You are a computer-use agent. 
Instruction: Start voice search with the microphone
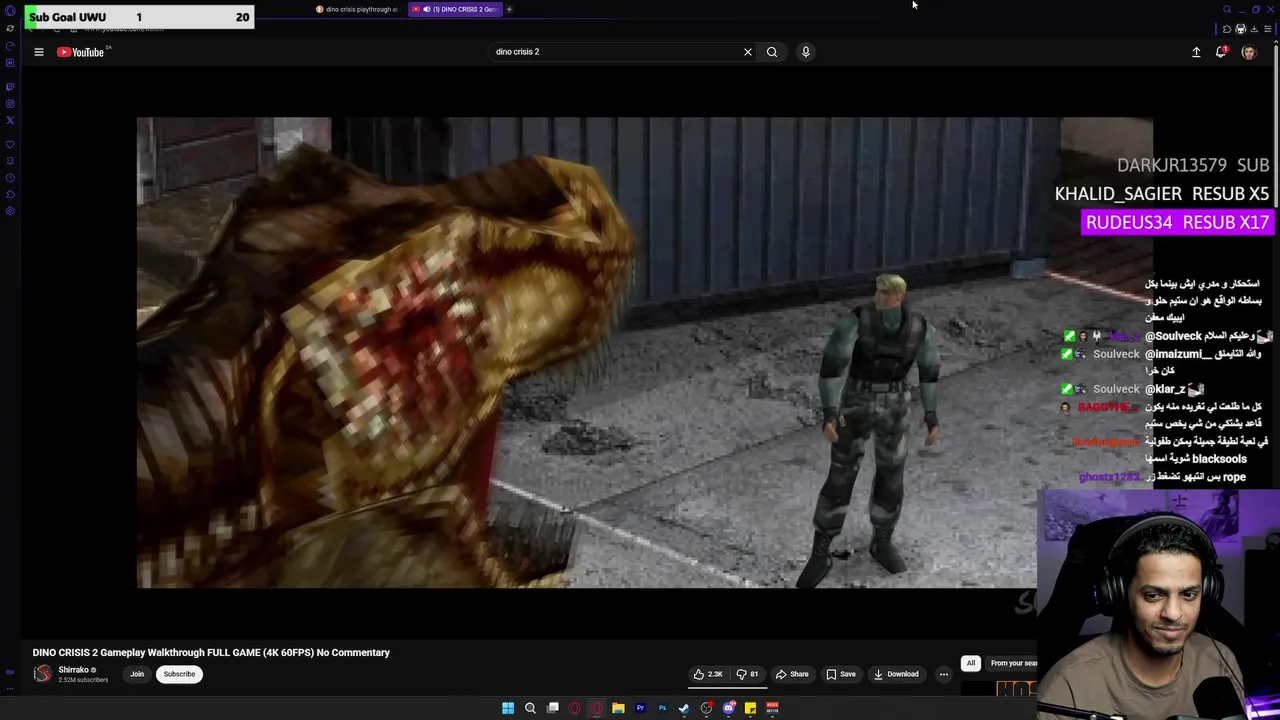805,52
